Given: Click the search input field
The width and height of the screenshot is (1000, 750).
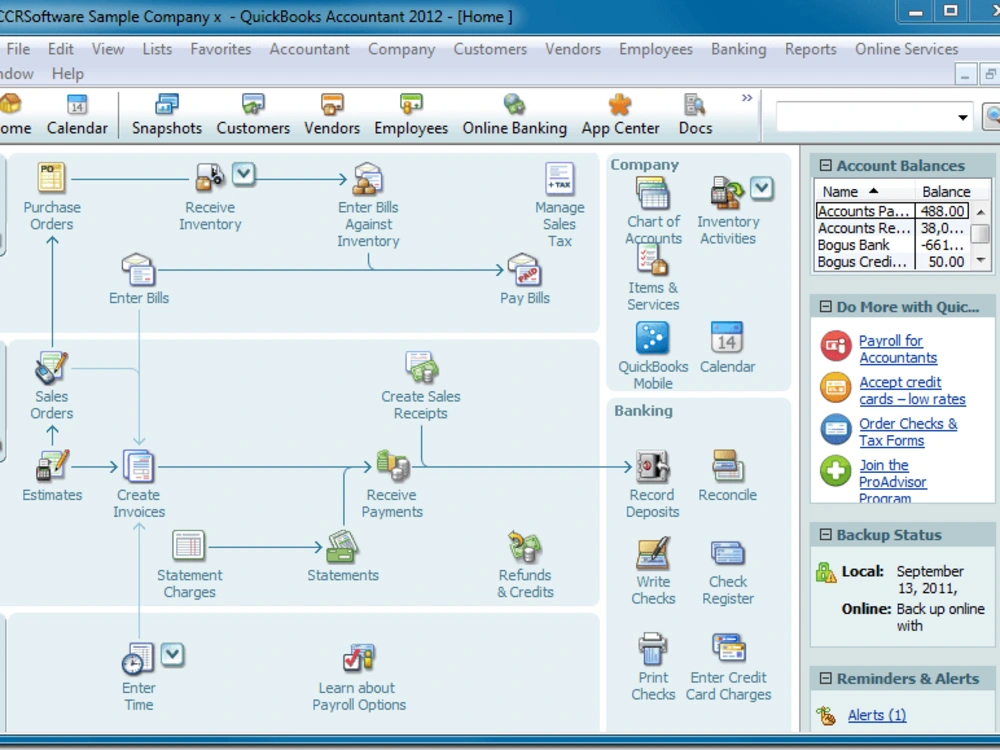Looking at the screenshot, I should coord(865,117).
